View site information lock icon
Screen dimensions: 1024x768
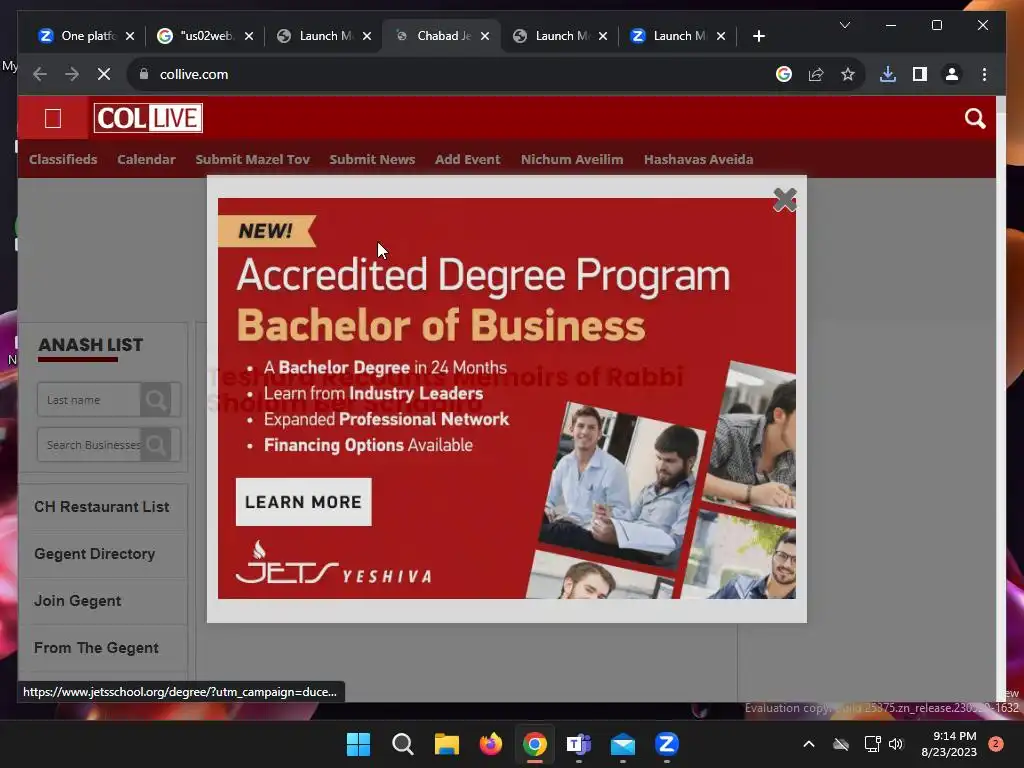coord(144,74)
